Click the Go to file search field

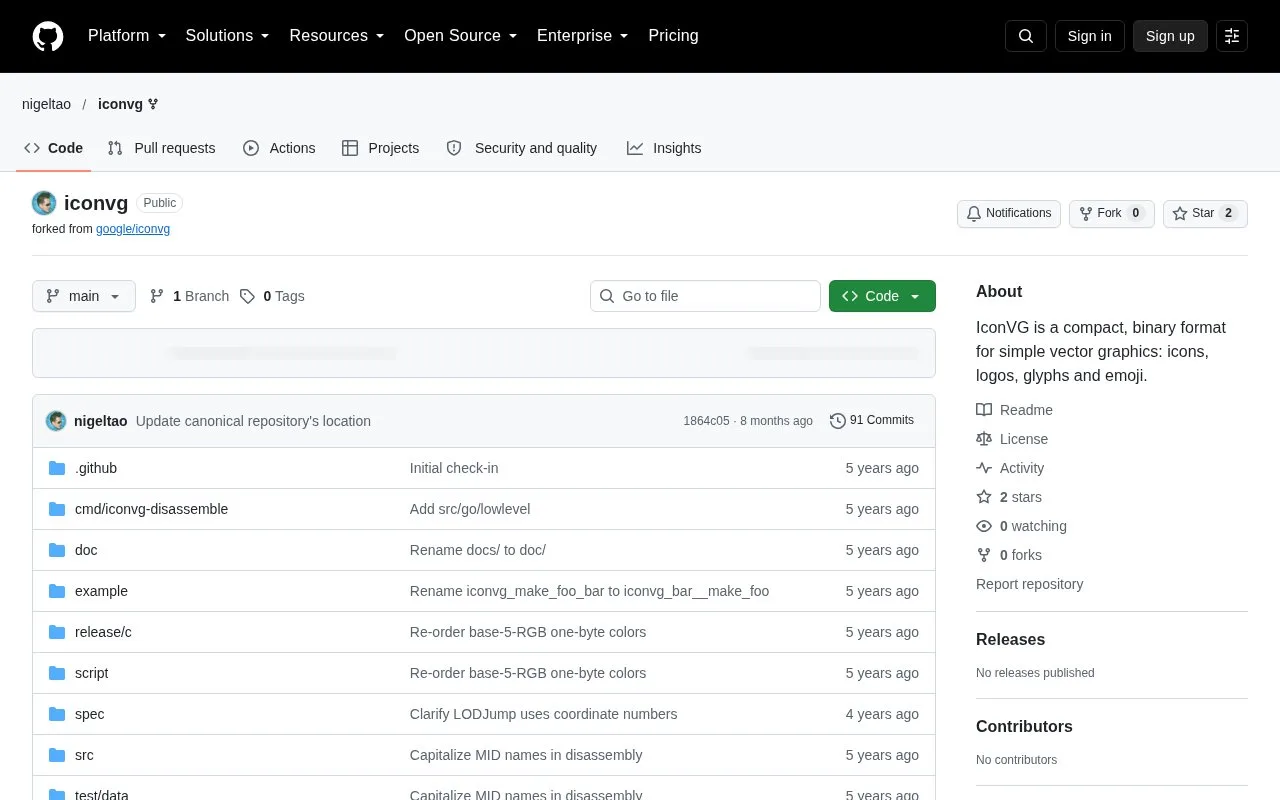705,296
